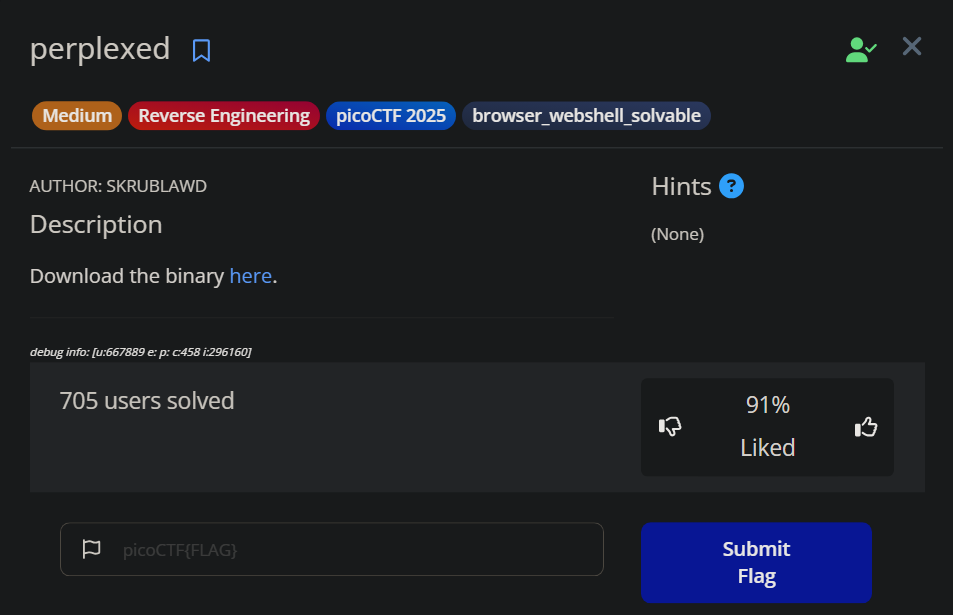Click the 91% Liked rating display
The width and height of the screenshot is (953, 615).
coord(767,425)
